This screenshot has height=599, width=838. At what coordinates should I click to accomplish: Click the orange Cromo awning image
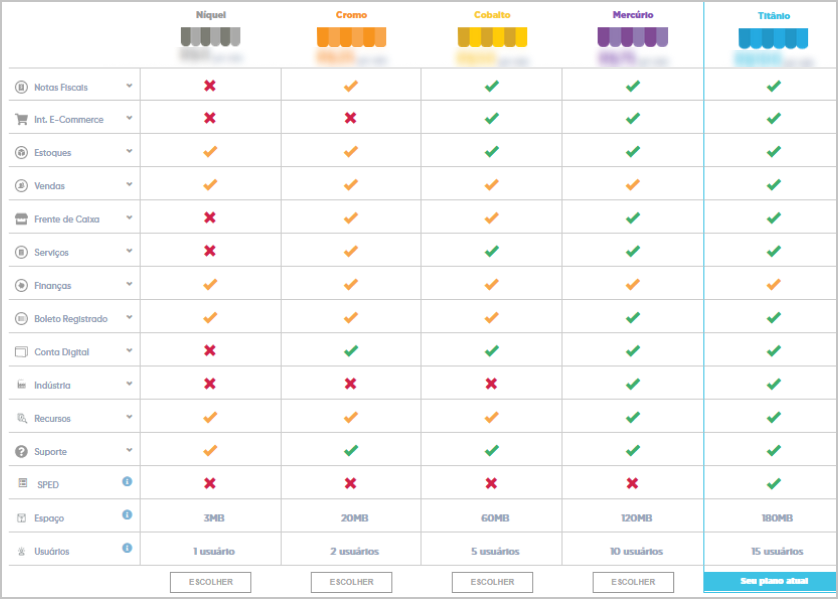pos(351,37)
